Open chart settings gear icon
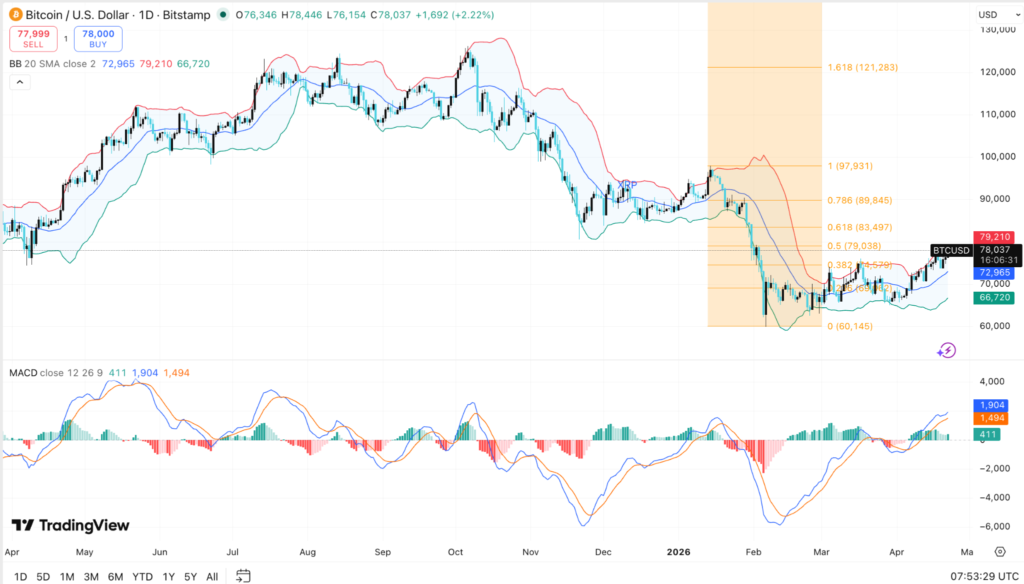Screen dimensions: 1024x584 (x=999, y=551)
